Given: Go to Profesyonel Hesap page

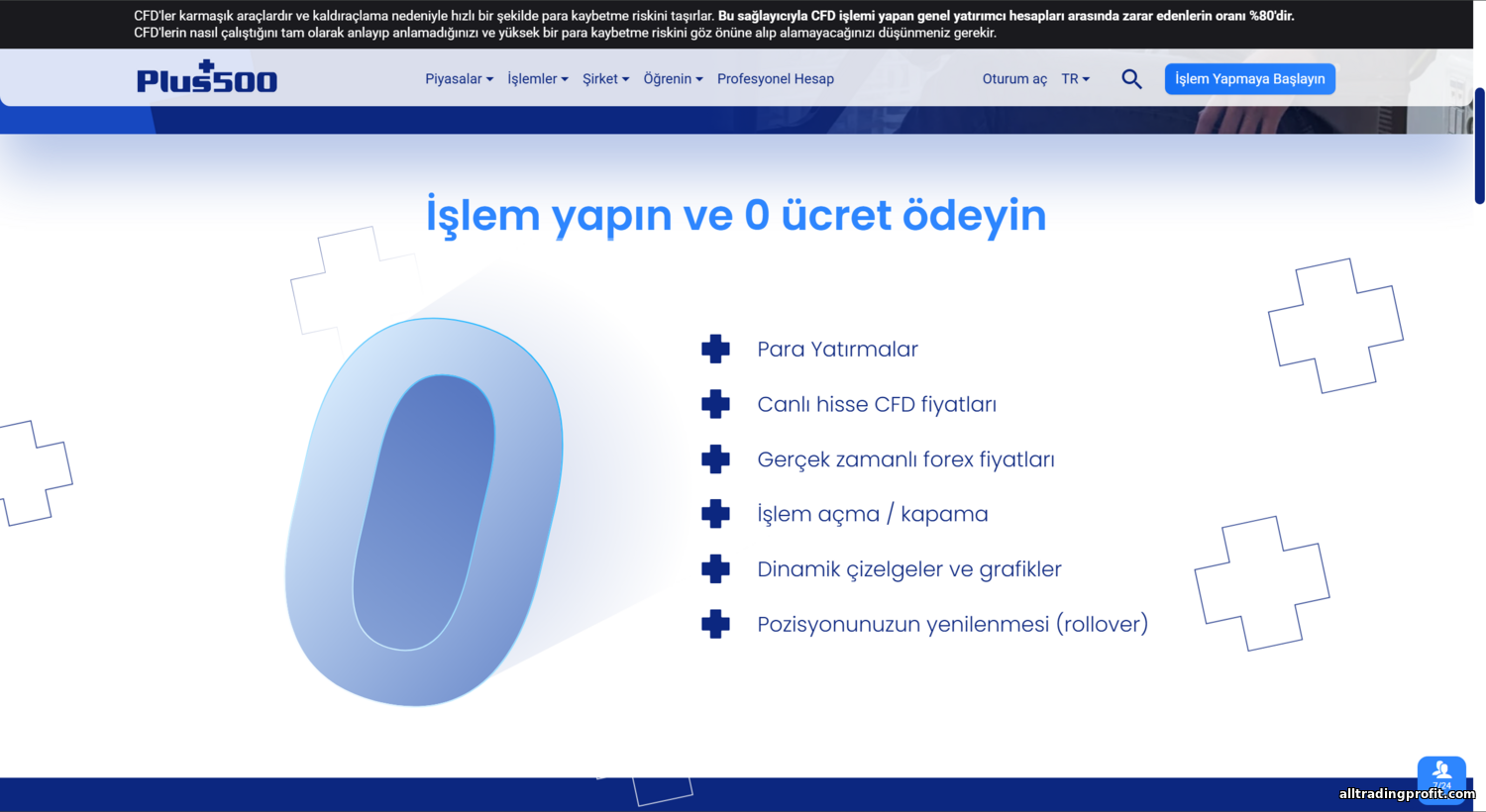Looking at the screenshot, I should click(x=775, y=79).
